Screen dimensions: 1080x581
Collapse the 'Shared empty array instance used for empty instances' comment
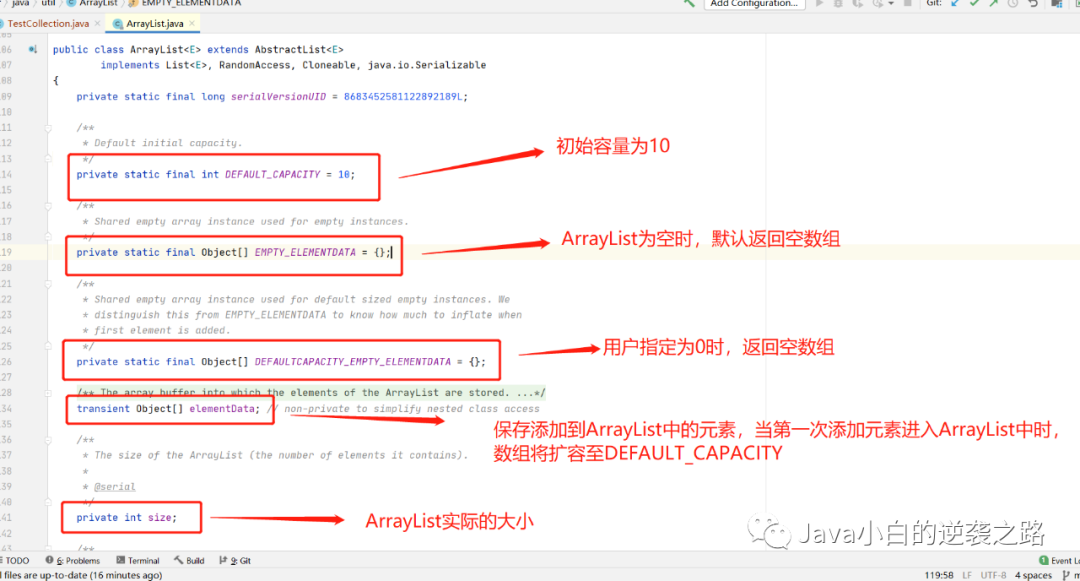[x=48, y=206]
